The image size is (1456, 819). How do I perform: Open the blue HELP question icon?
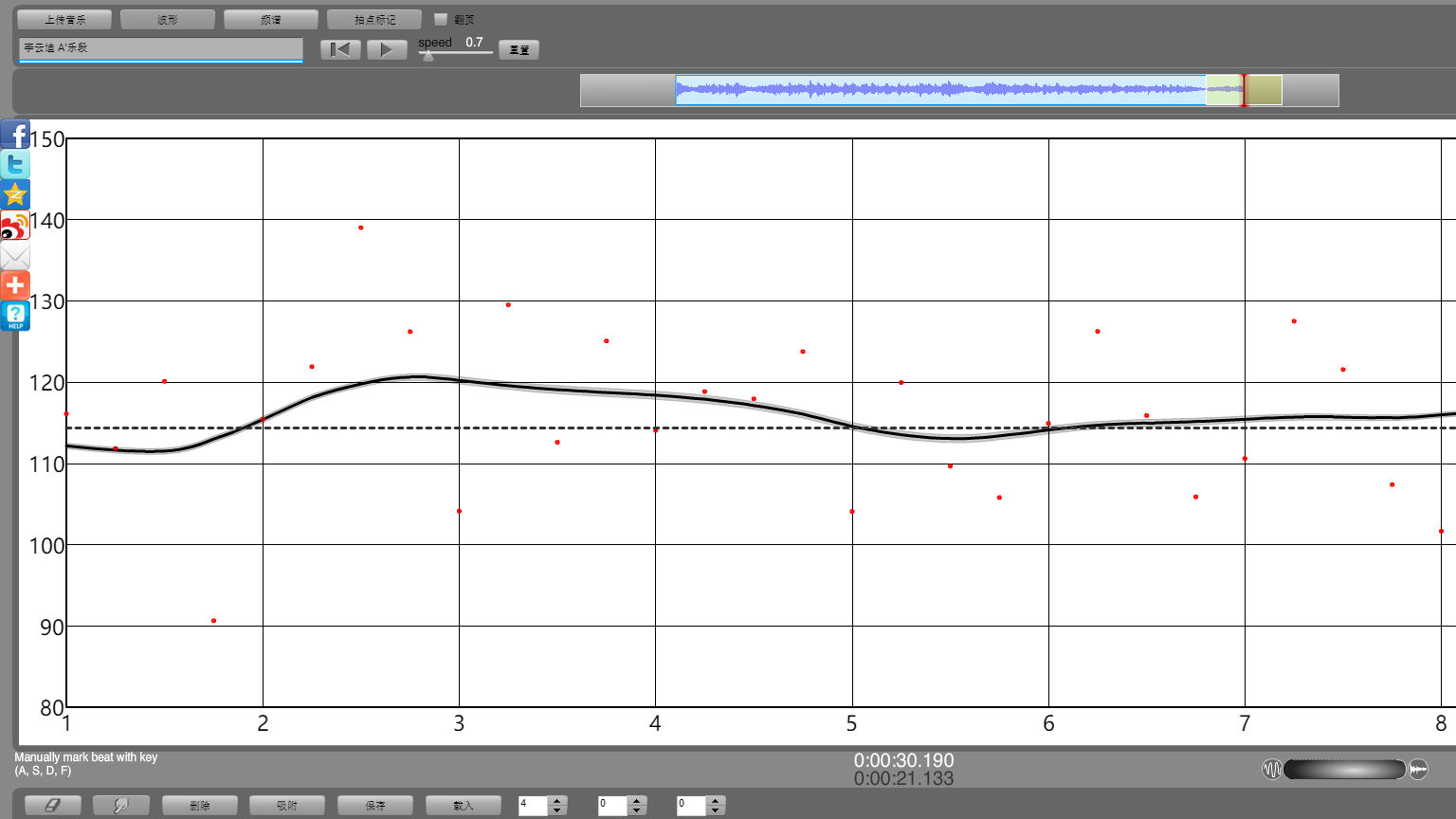15,316
